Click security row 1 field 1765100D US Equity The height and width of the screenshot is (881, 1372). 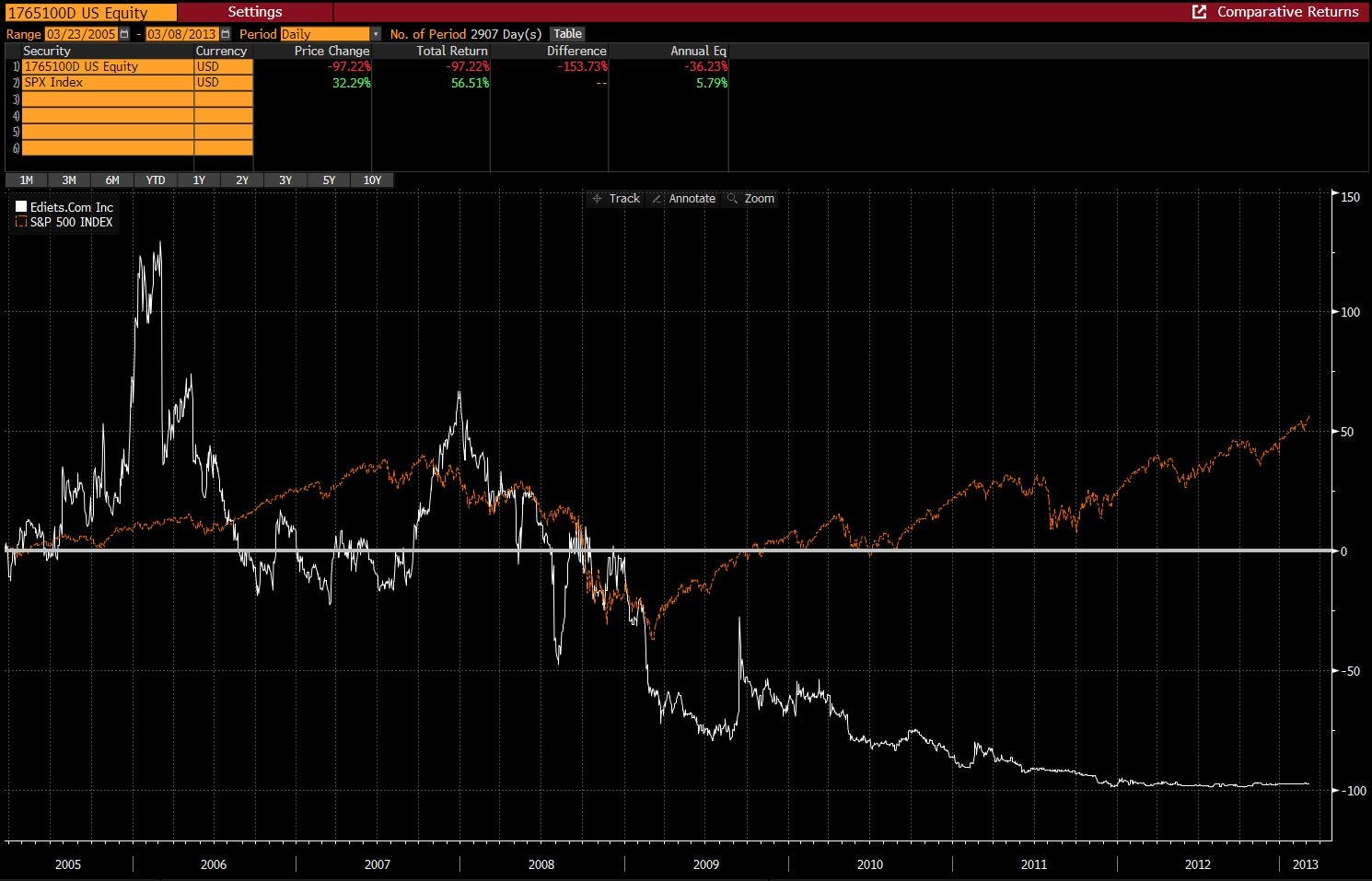point(108,66)
